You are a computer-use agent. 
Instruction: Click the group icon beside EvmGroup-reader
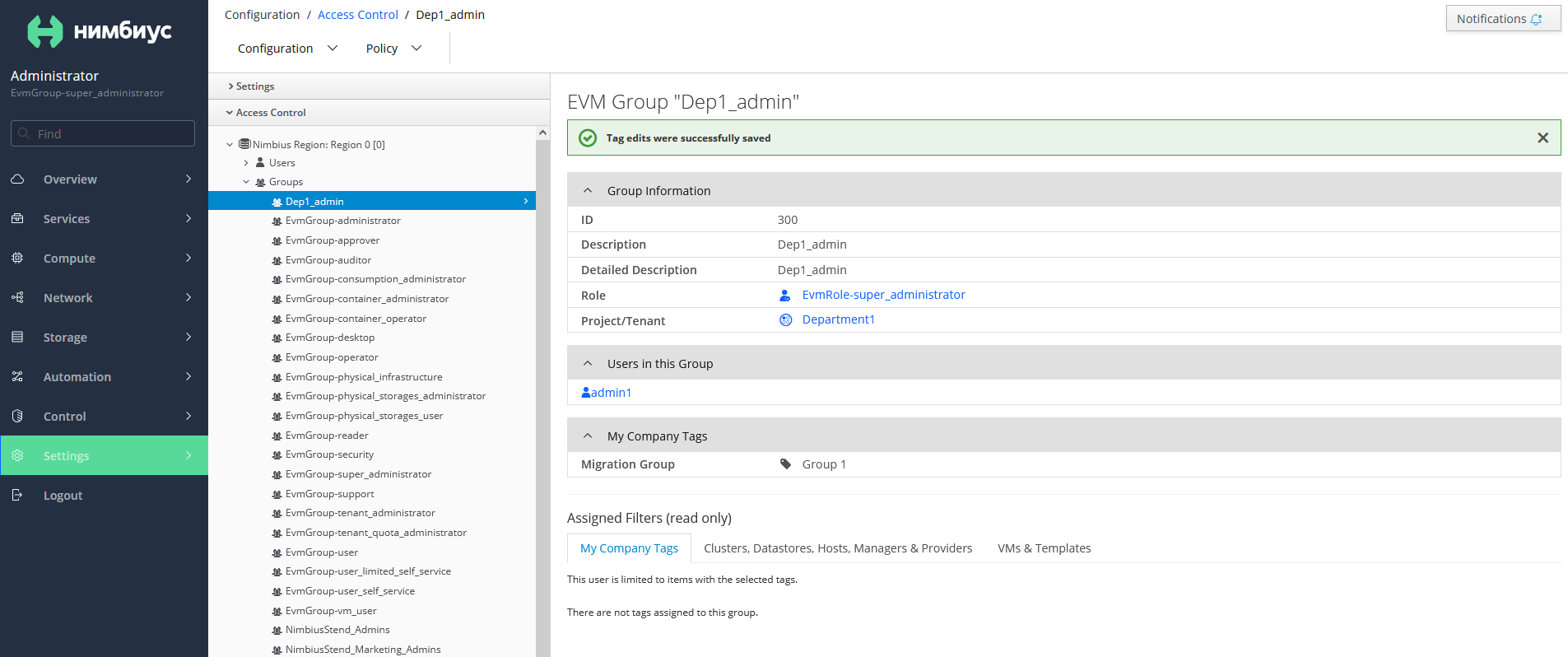tap(277, 436)
